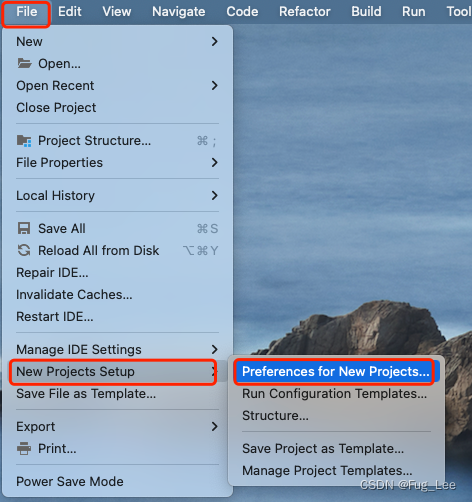Expand the Export submenu arrow

tap(214, 426)
